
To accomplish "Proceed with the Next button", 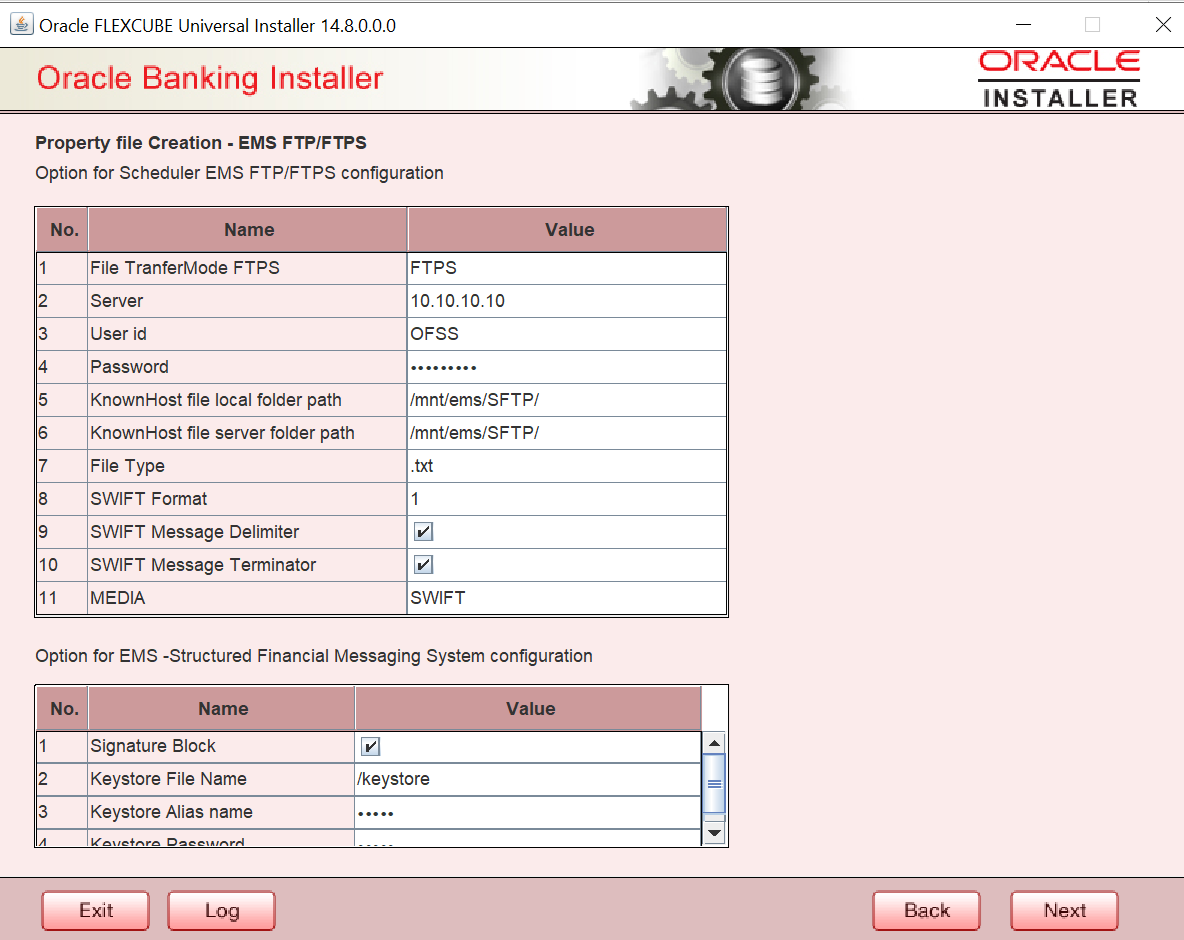I will [1065, 911].
